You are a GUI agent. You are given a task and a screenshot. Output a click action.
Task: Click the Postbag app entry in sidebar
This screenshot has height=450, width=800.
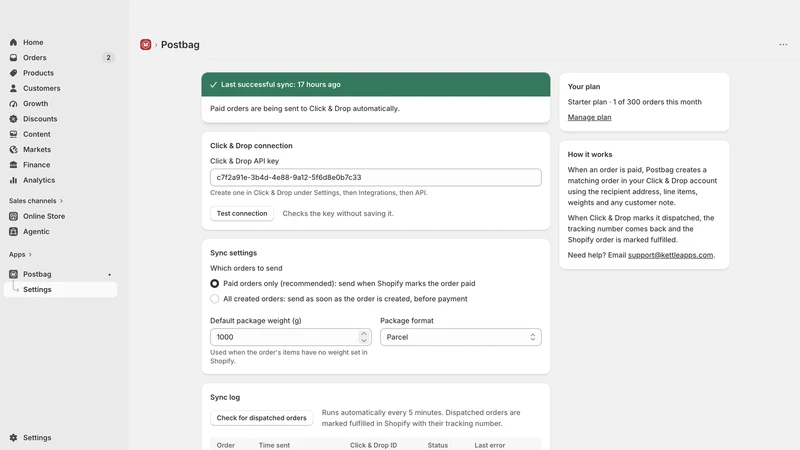pyautogui.click(x=37, y=274)
